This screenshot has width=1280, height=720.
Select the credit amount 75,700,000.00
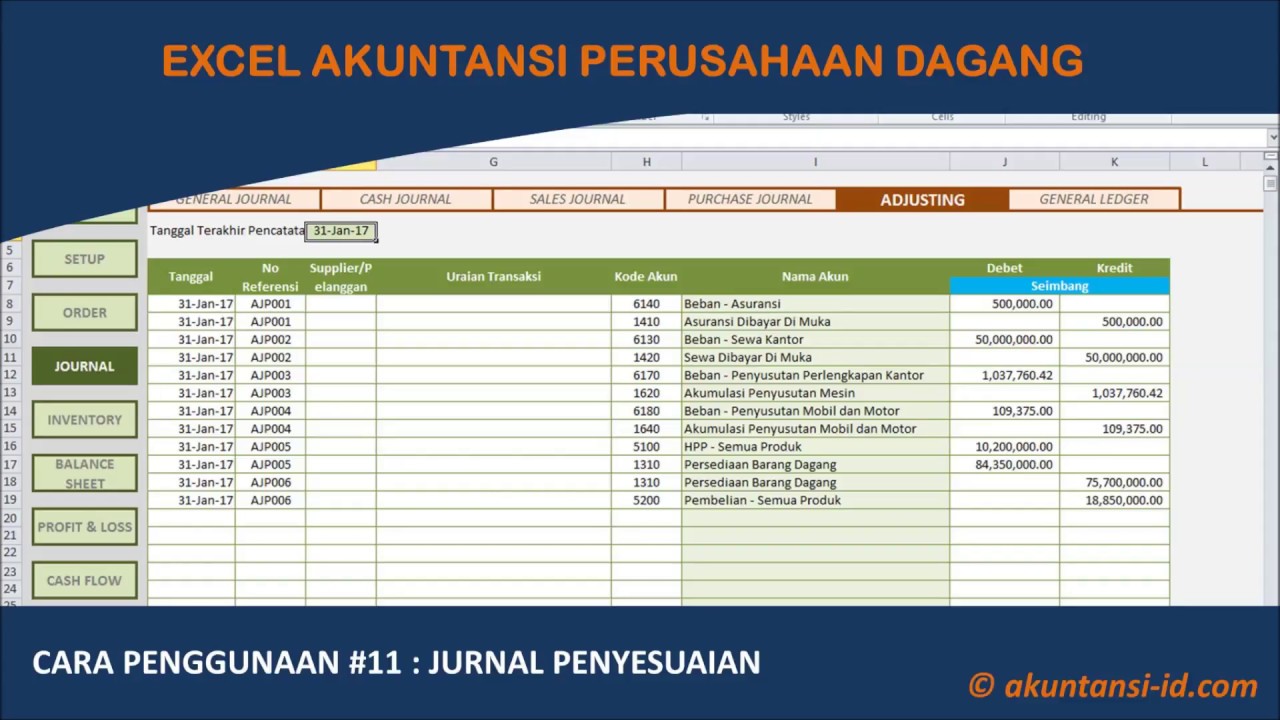coord(1114,482)
